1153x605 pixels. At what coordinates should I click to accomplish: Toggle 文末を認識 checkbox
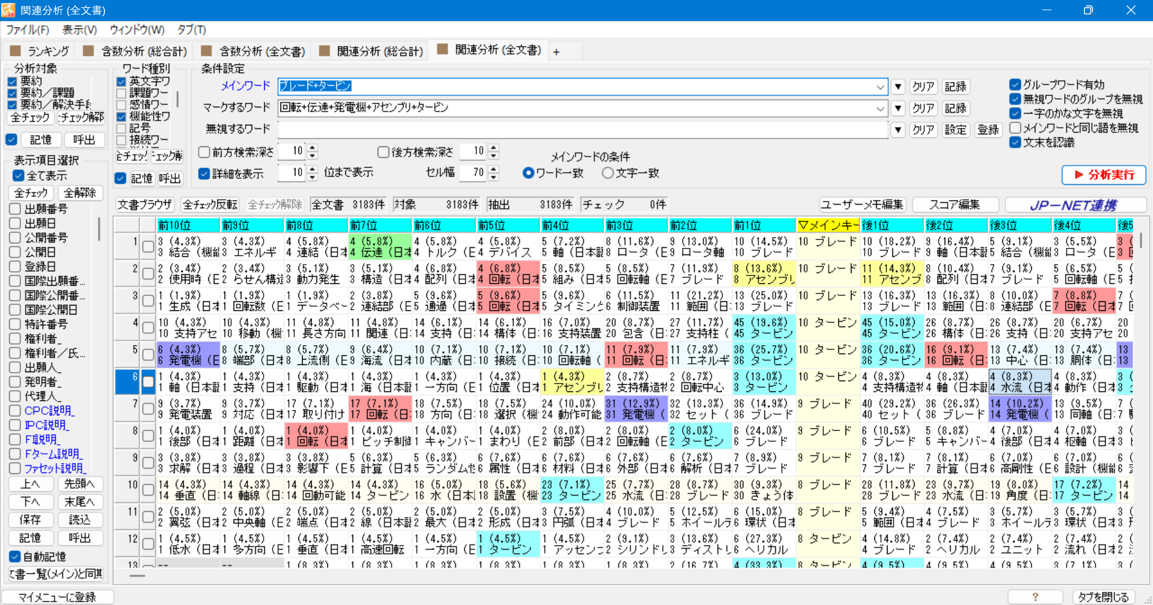[1015, 143]
